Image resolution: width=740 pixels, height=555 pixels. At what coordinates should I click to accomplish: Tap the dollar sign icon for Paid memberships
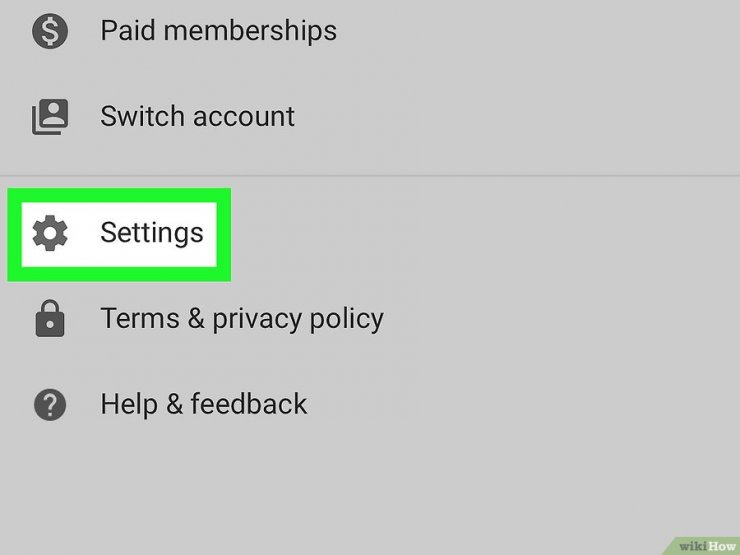(50, 31)
